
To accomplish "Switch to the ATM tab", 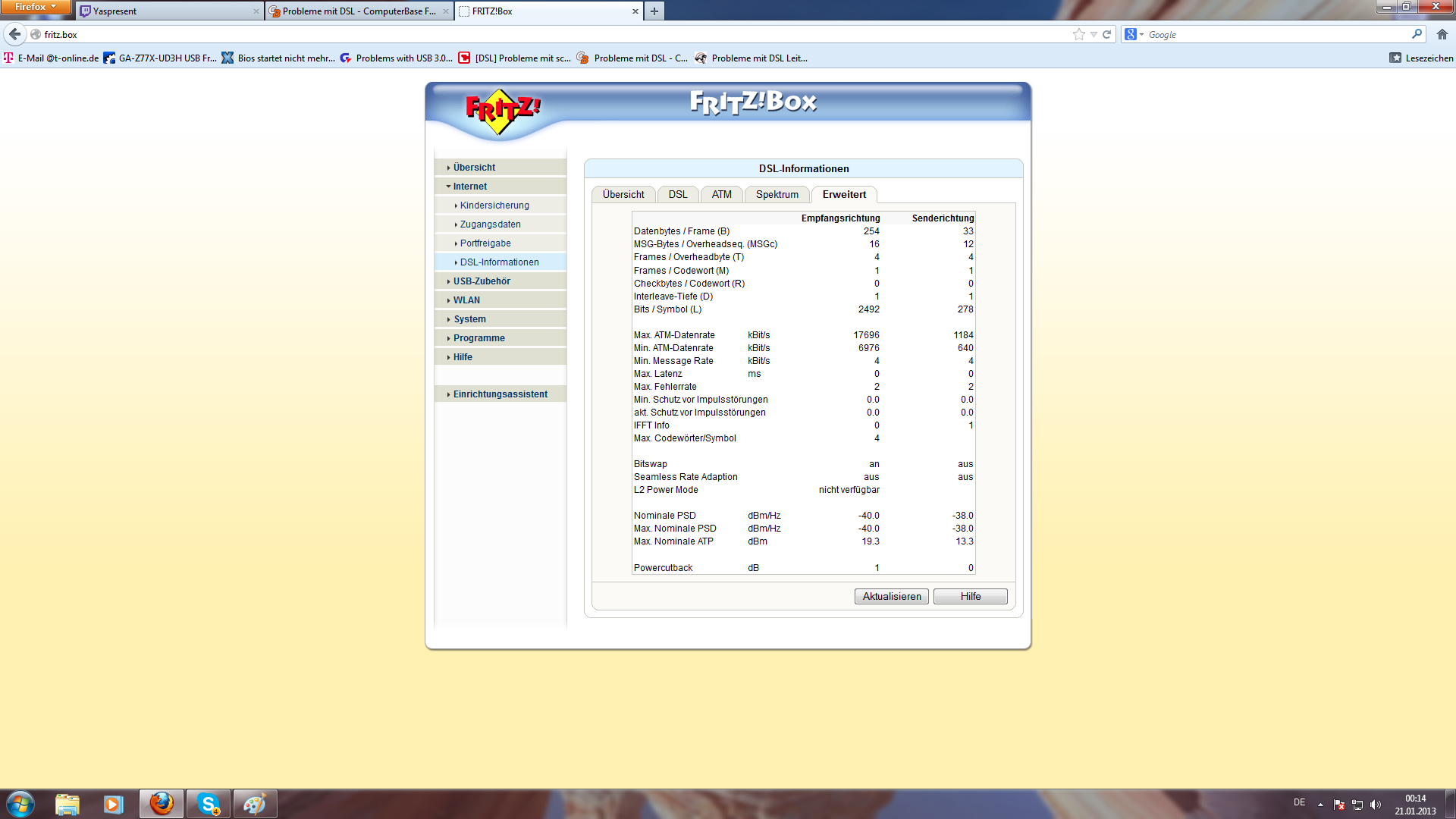I will 721,195.
